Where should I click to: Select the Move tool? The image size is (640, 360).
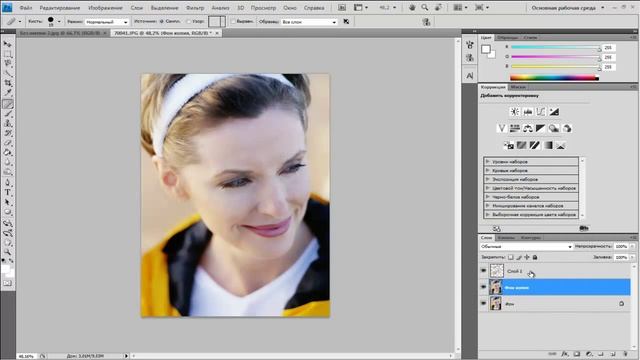[x=8, y=44]
